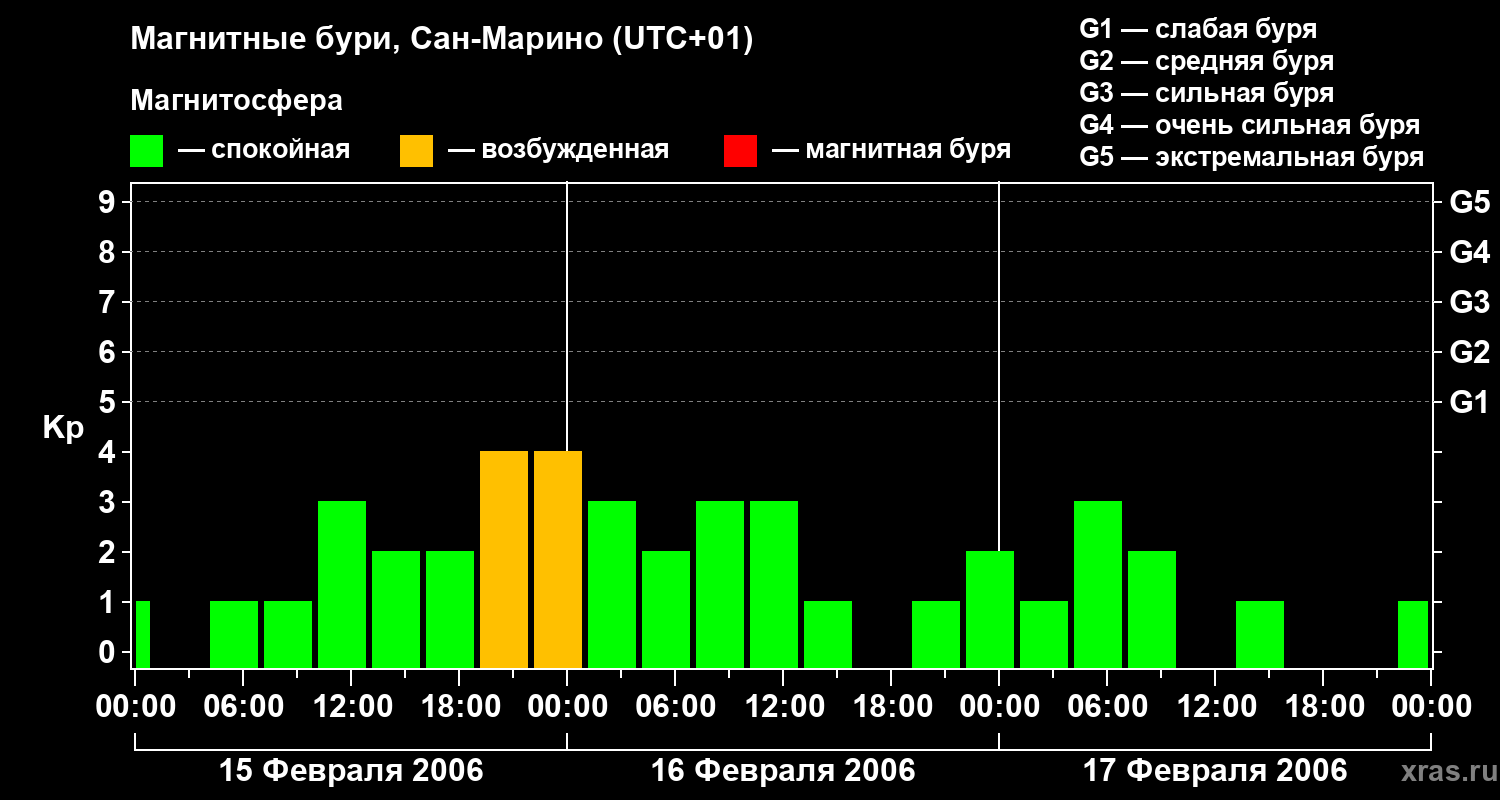Viewport: 1500px width, 800px height.
Task: Click the '06:00' tick label for 17 February
Action: pyautogui.click(x=1107, y=707)
